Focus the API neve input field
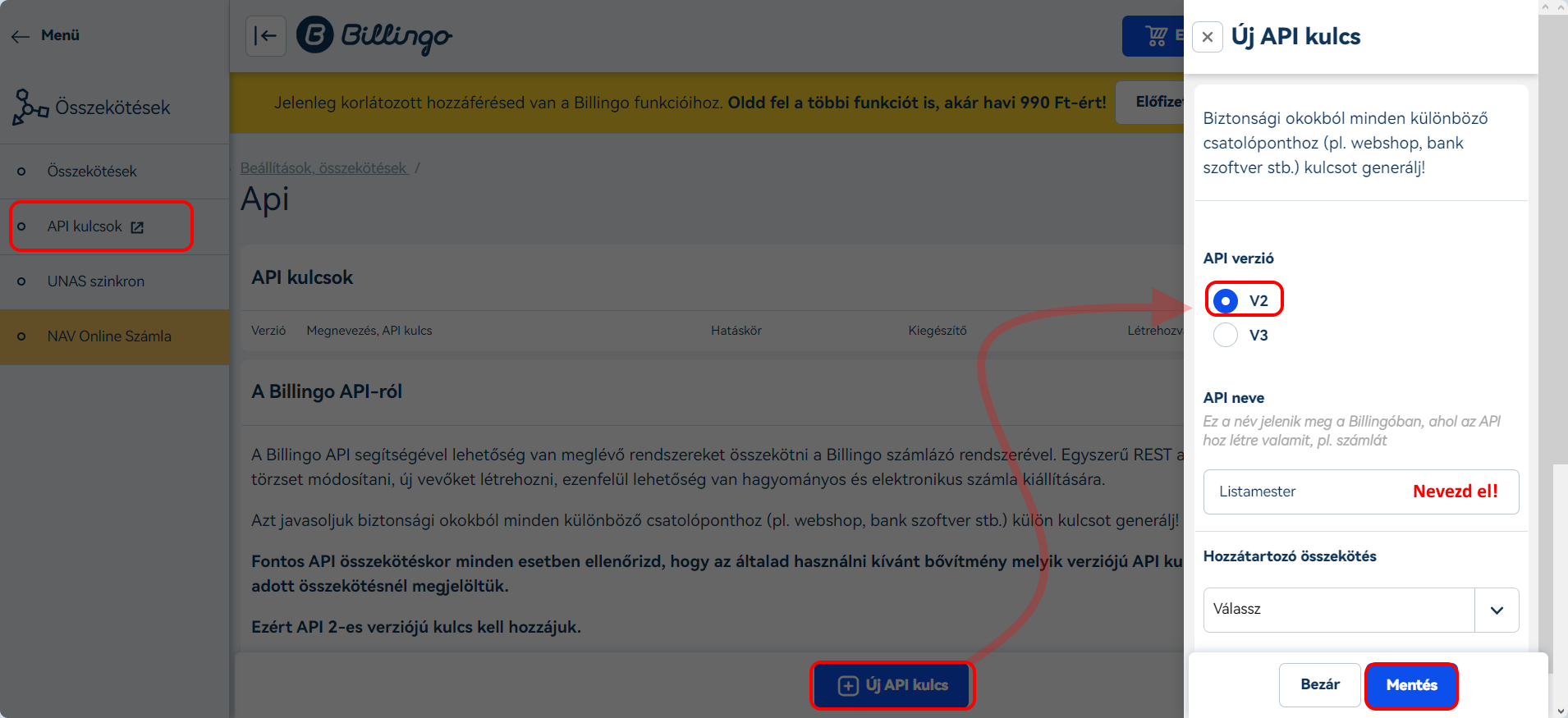Viewport: 1568px width, 718px height. tap(1361, 492)
